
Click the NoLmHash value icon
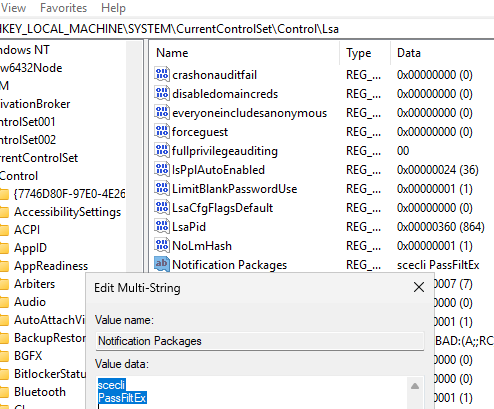162,245
